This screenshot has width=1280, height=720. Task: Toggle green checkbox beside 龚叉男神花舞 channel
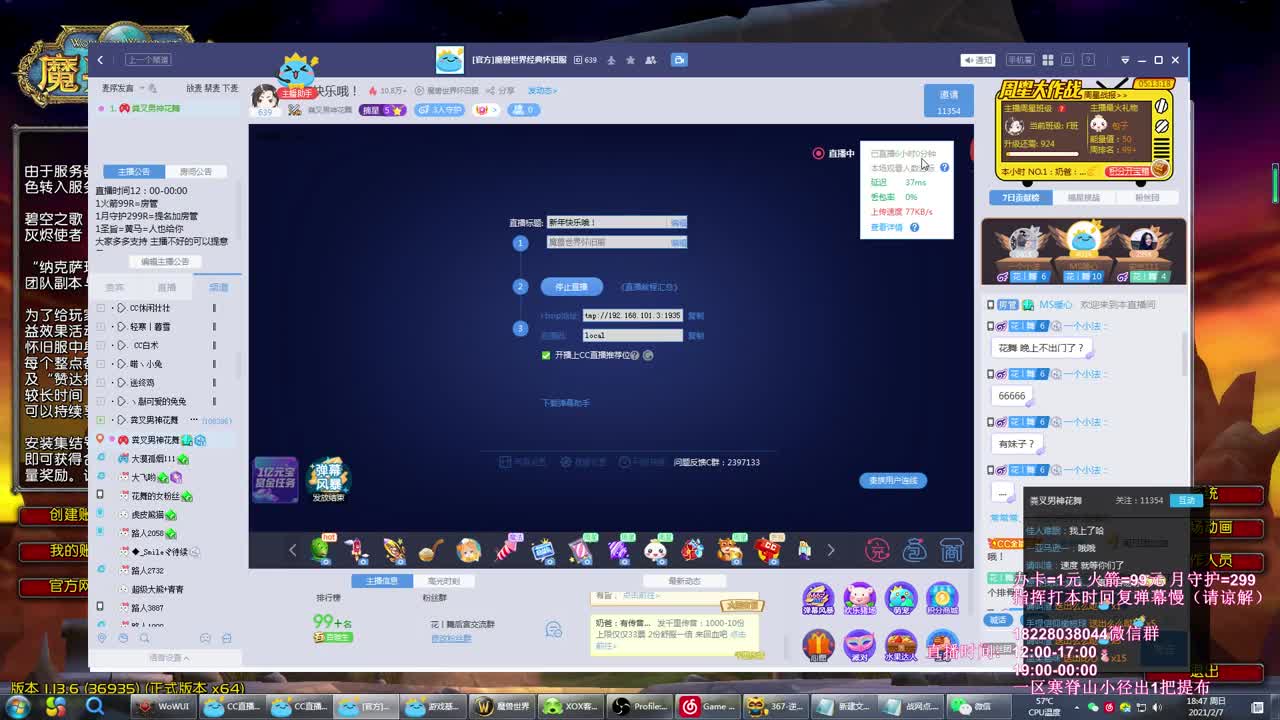pyautogui.click(x=100, y=420)
